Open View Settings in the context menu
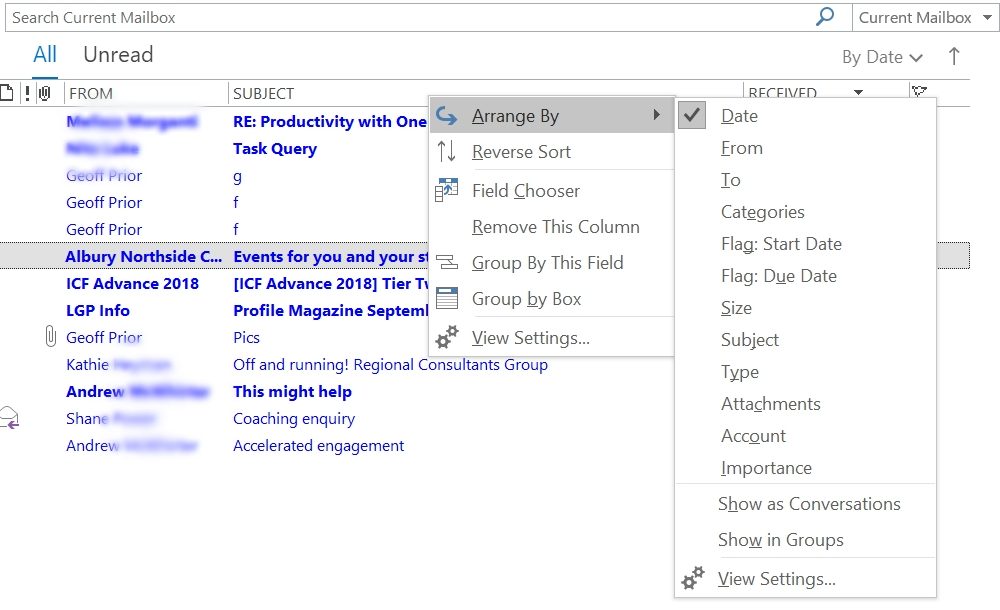The image size is (1000, 610). tap(552, 338)
